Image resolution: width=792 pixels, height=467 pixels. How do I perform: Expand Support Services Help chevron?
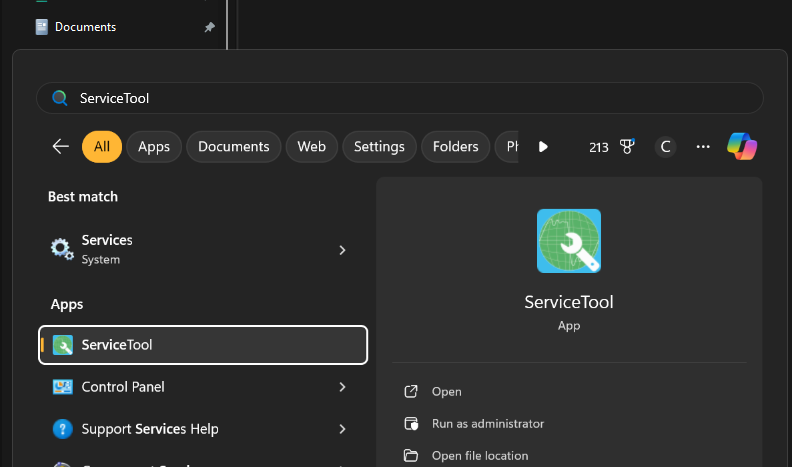point(342,429)
